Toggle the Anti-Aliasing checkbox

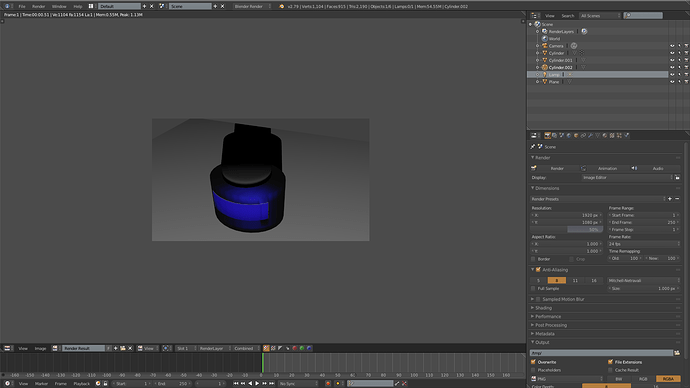click(538, 270)
